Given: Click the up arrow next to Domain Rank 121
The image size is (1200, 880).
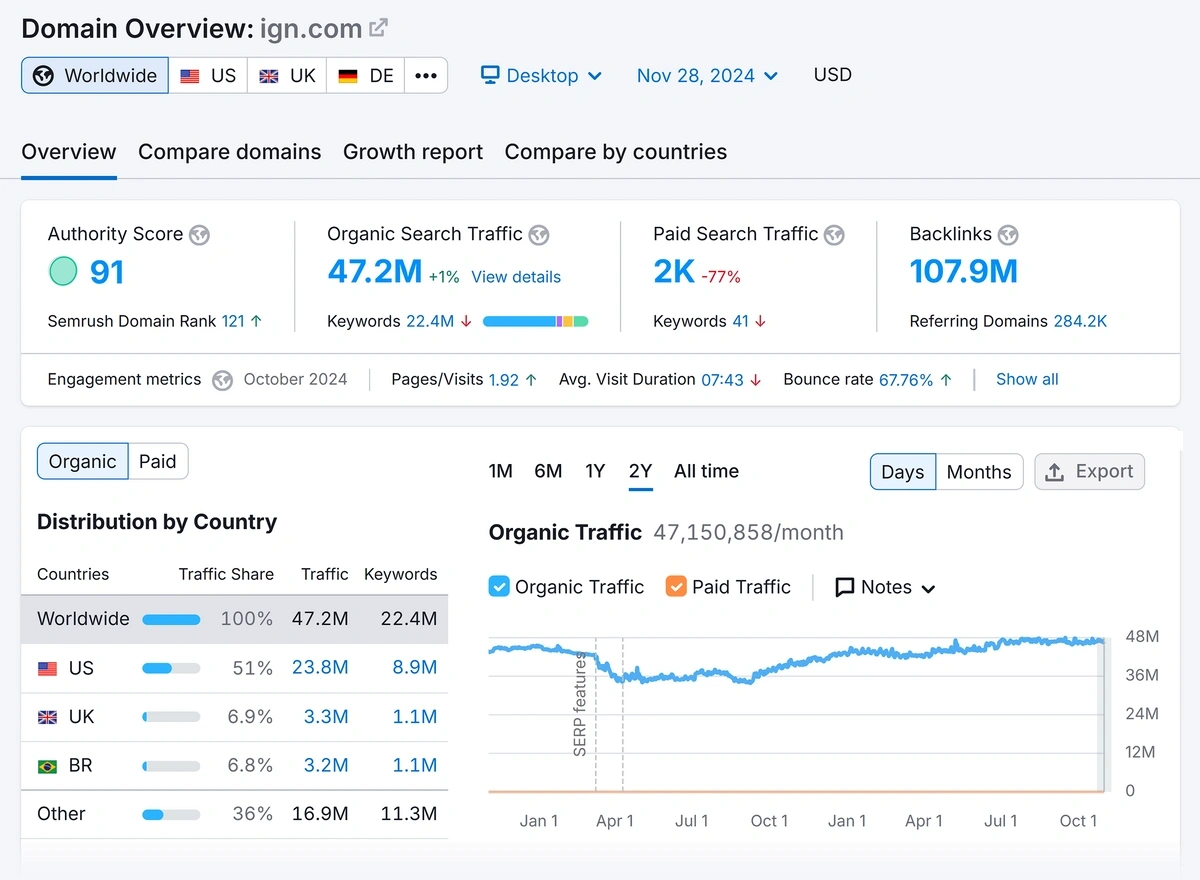Looking at the screenshot, I should pyautogui.click(x=256, y=321).
